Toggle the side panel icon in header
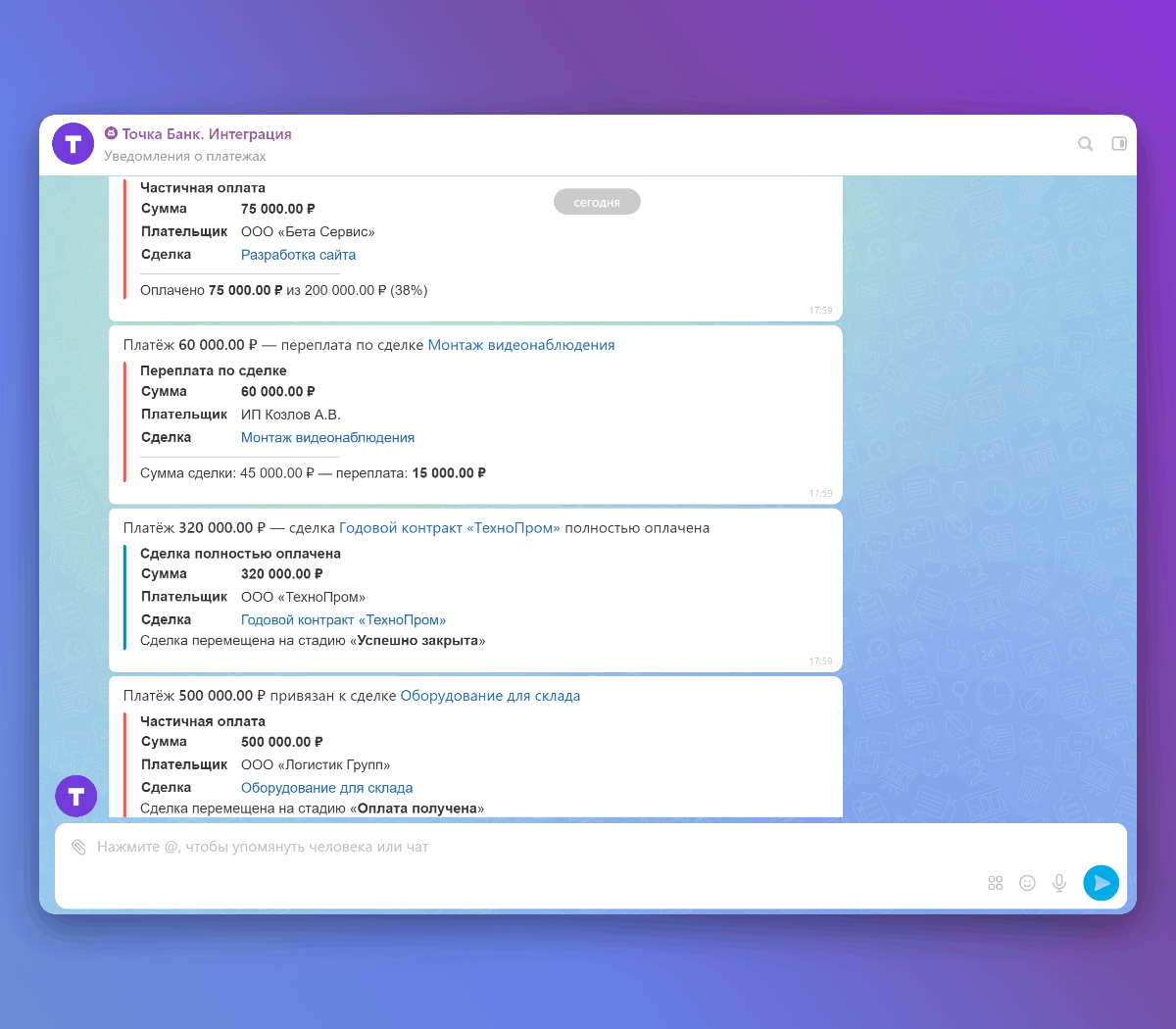1176x1029 pixels. [1119, 144]
